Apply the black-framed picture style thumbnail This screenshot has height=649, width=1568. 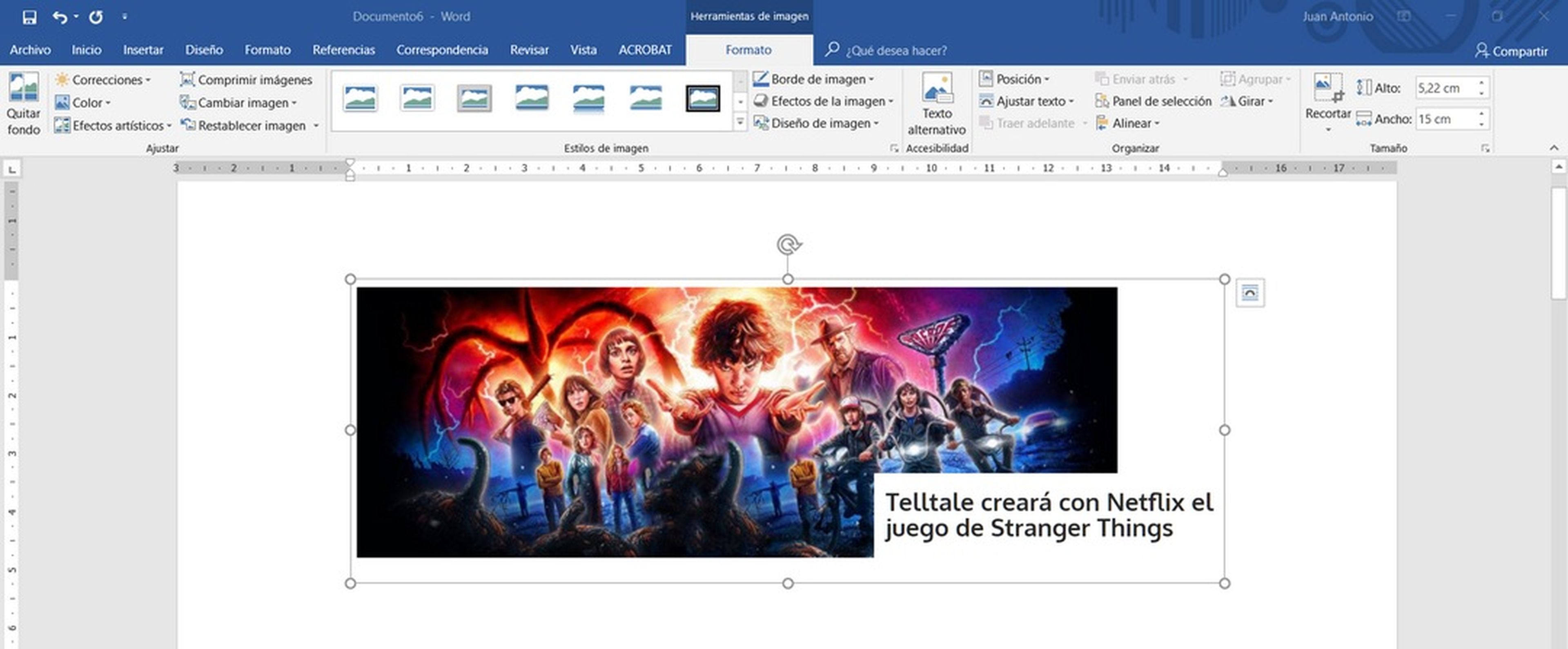[x=703, y=98]
